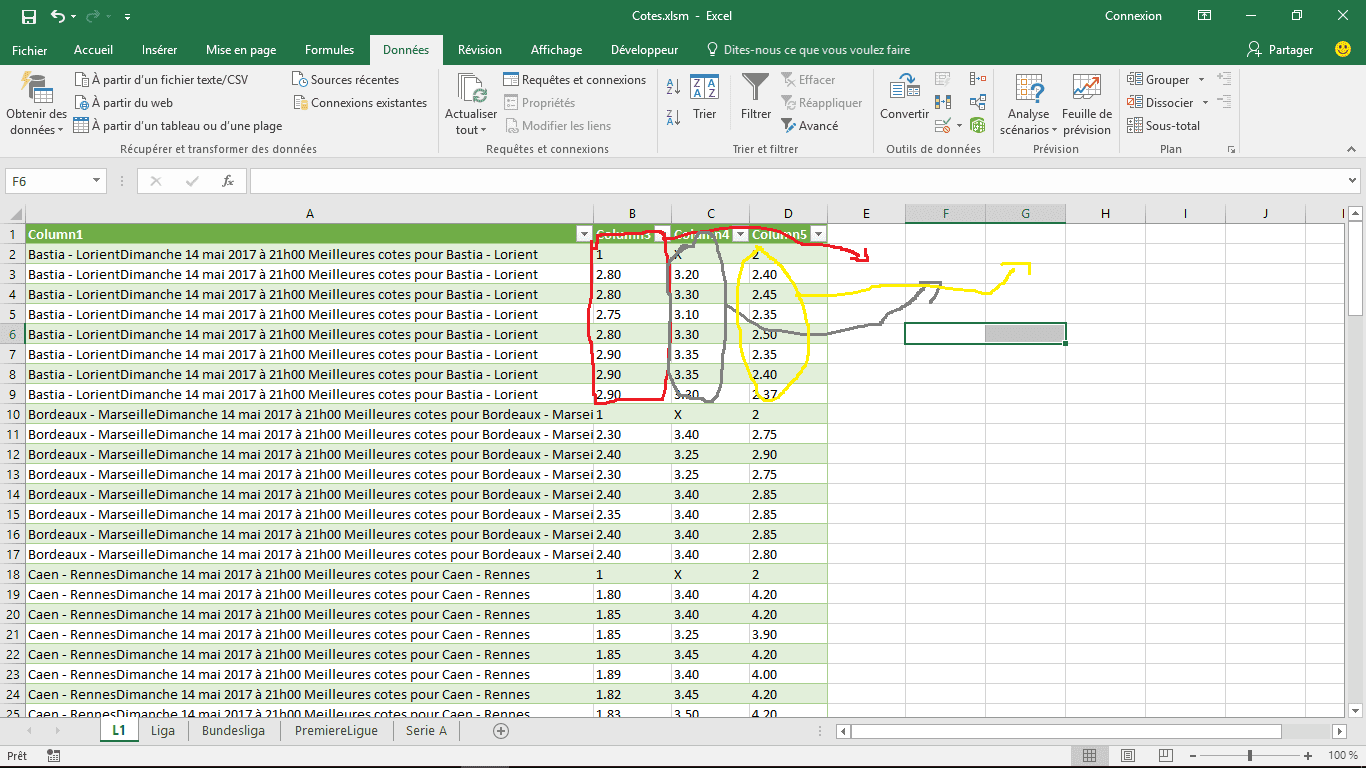
Task: Sort descending with the Z-A icon
Action: (674, 117)
